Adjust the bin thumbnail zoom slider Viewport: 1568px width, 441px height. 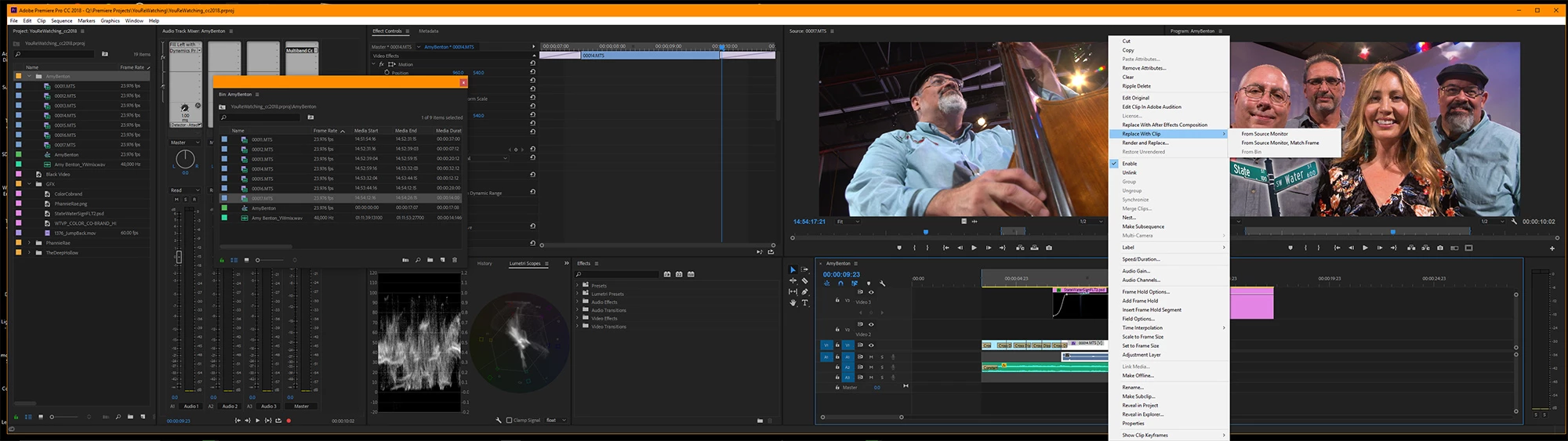pos(270,260)
